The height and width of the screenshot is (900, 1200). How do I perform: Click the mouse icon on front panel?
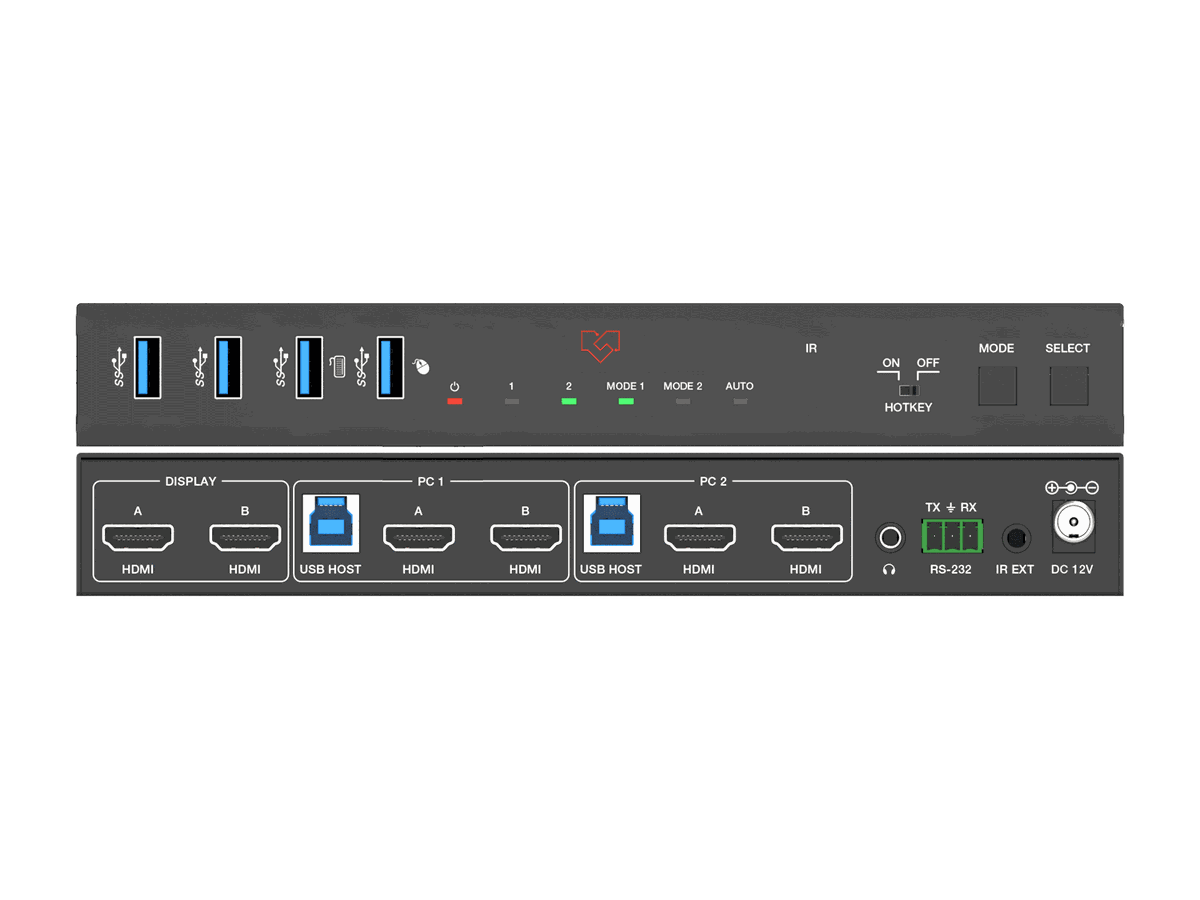421,367
